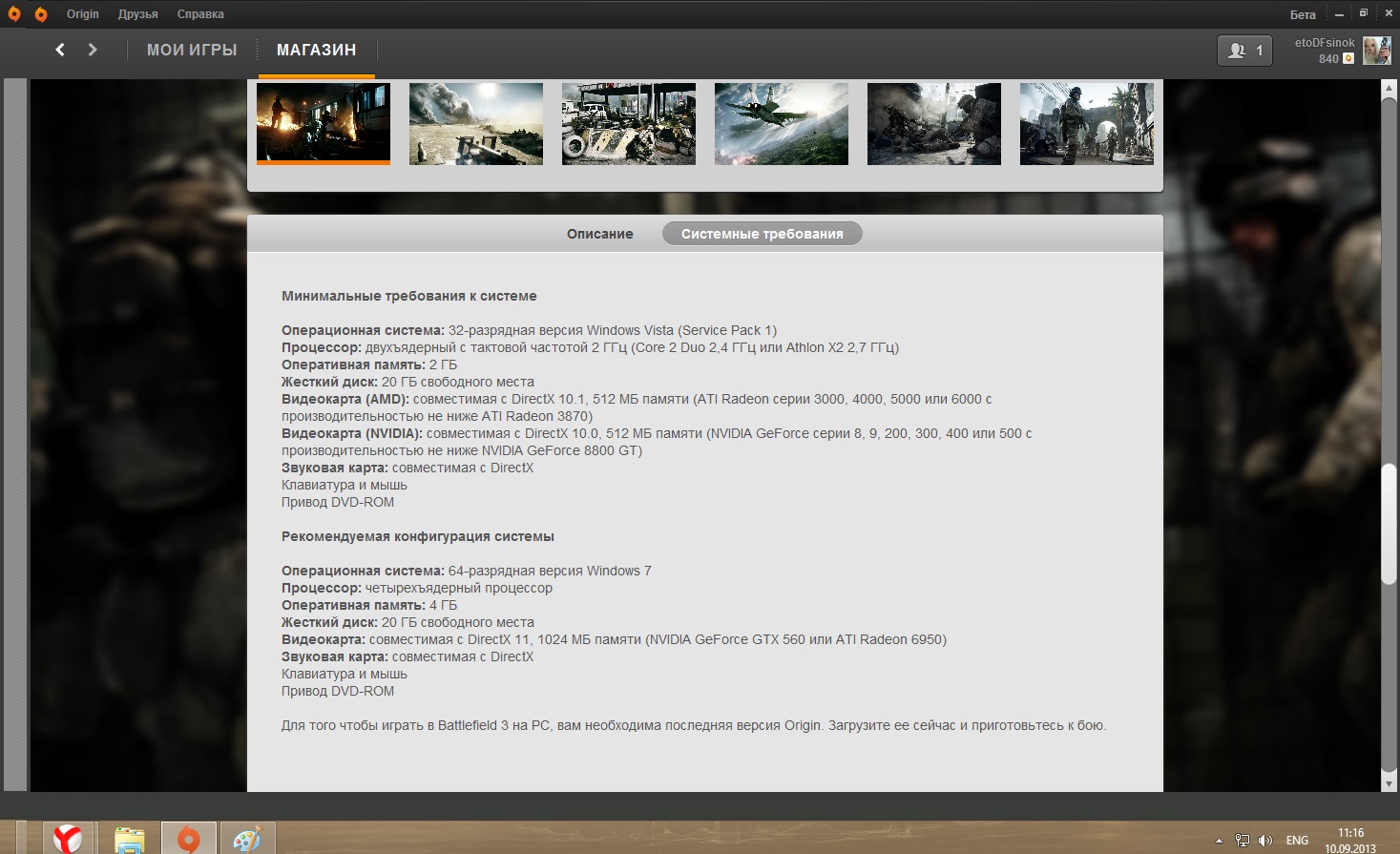
Task: Click the Origin points icon beside 840
Action: [1348, 58]
